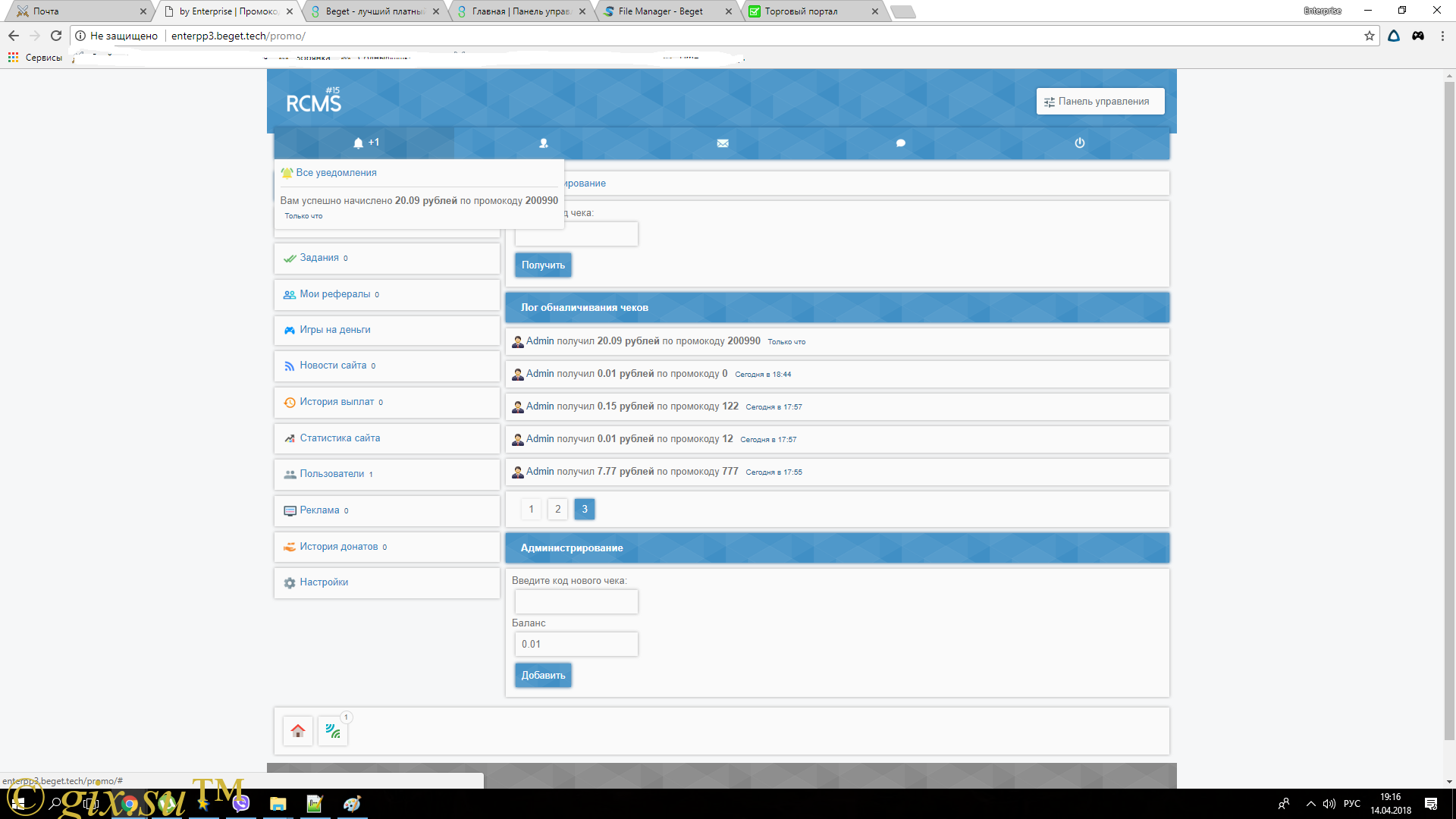Open Настройки in the sidebar
The image size is (1456, 819).
(x=387, y=582)
